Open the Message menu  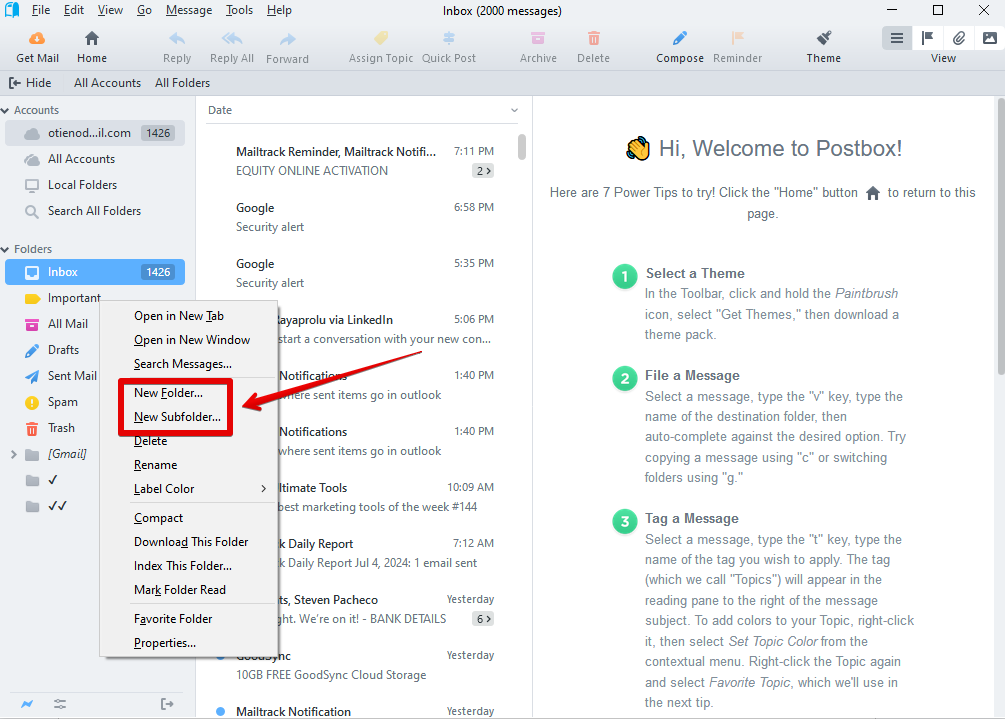coord(189,10)
